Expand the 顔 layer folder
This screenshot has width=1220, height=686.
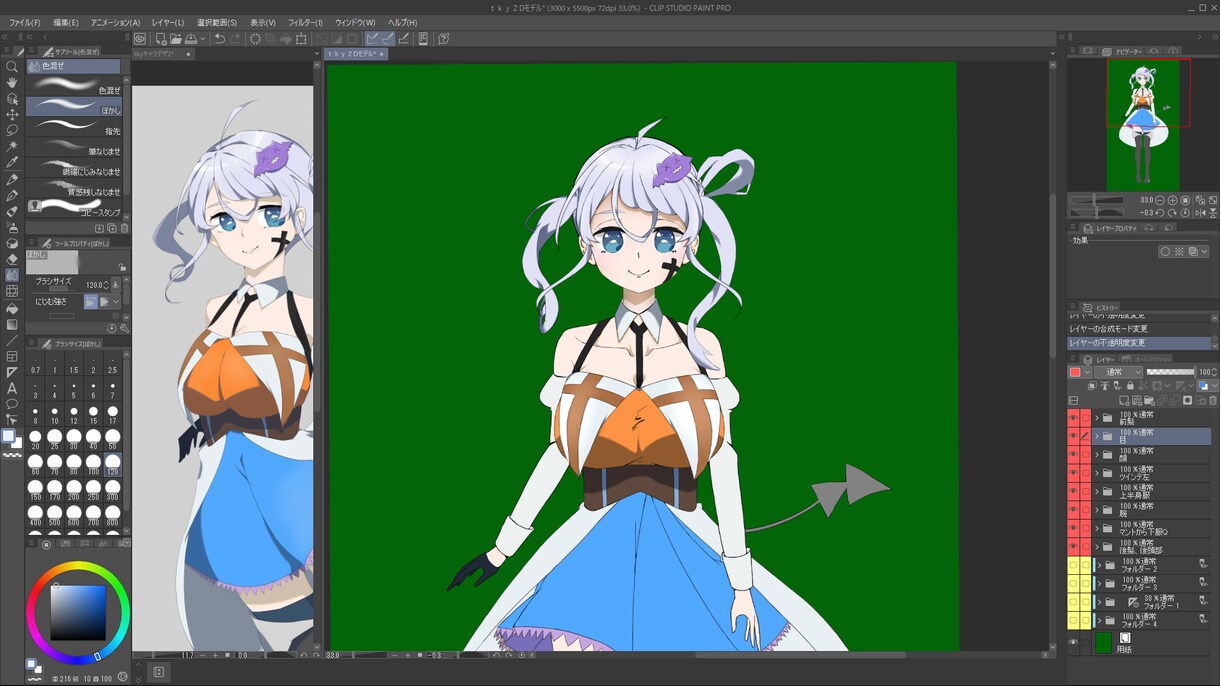(x=1097, y=455)
